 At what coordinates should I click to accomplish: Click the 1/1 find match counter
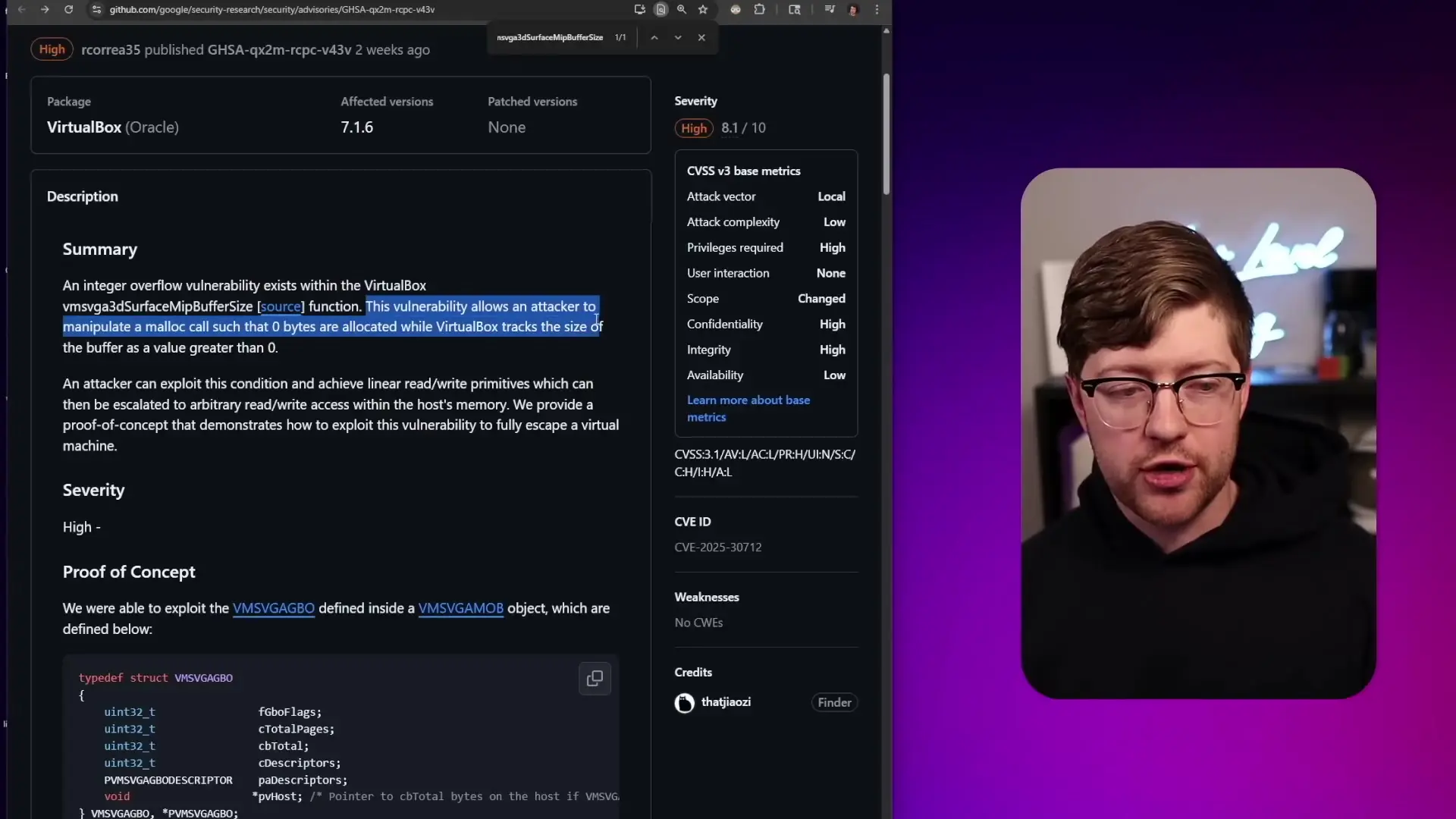[620, 37]
